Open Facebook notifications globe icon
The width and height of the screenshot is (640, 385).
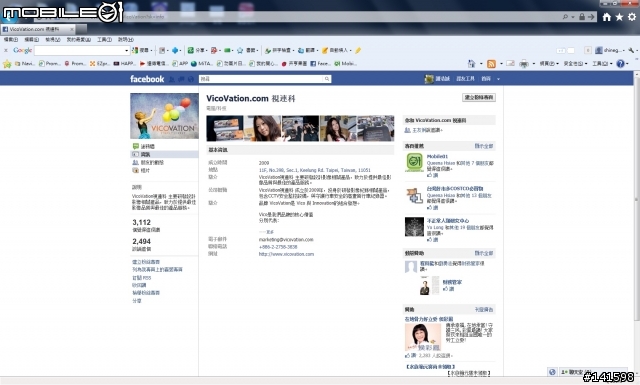pyautogui.click(x=191, y=79)
